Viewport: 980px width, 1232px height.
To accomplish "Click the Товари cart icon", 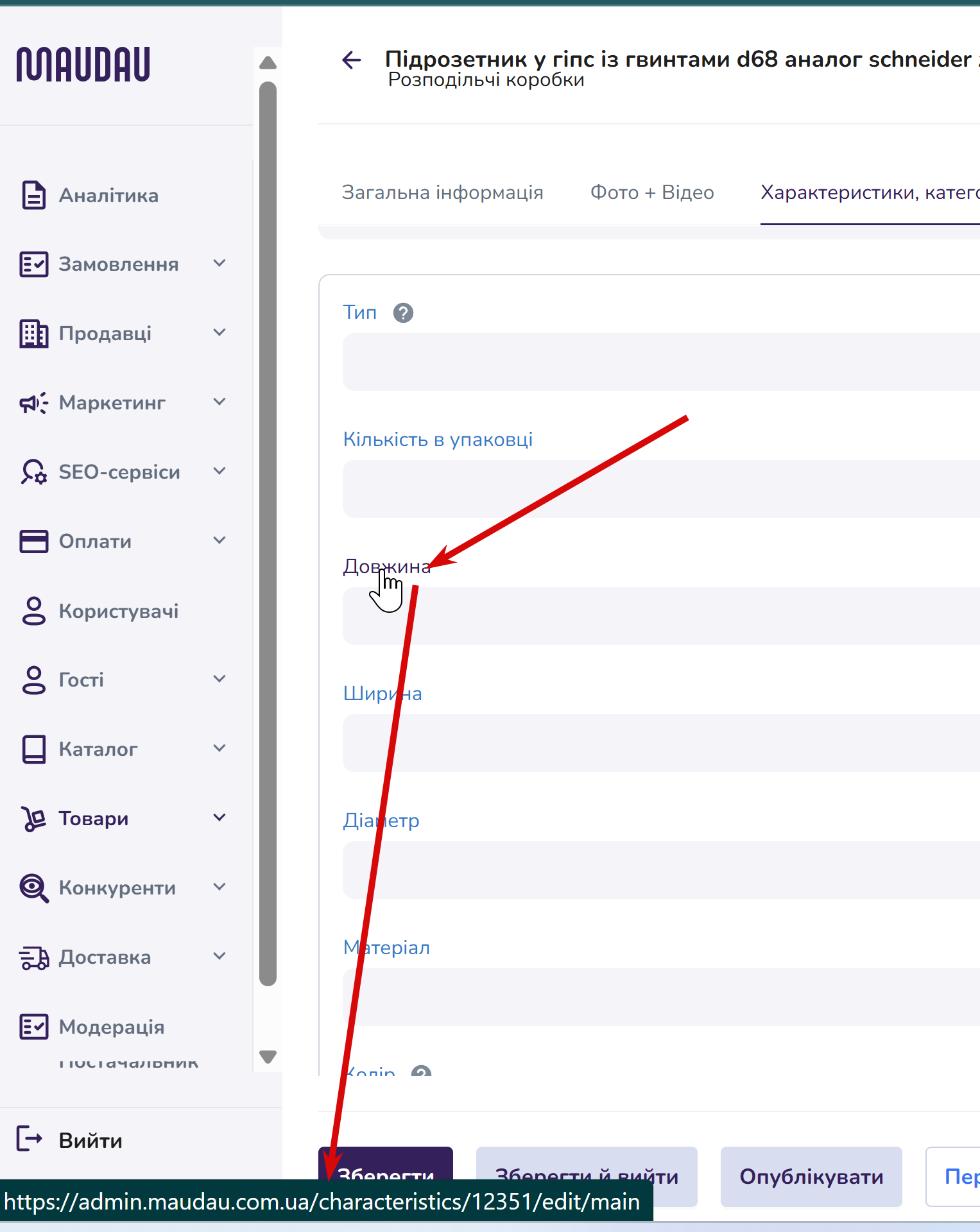I will click(33, 819).
